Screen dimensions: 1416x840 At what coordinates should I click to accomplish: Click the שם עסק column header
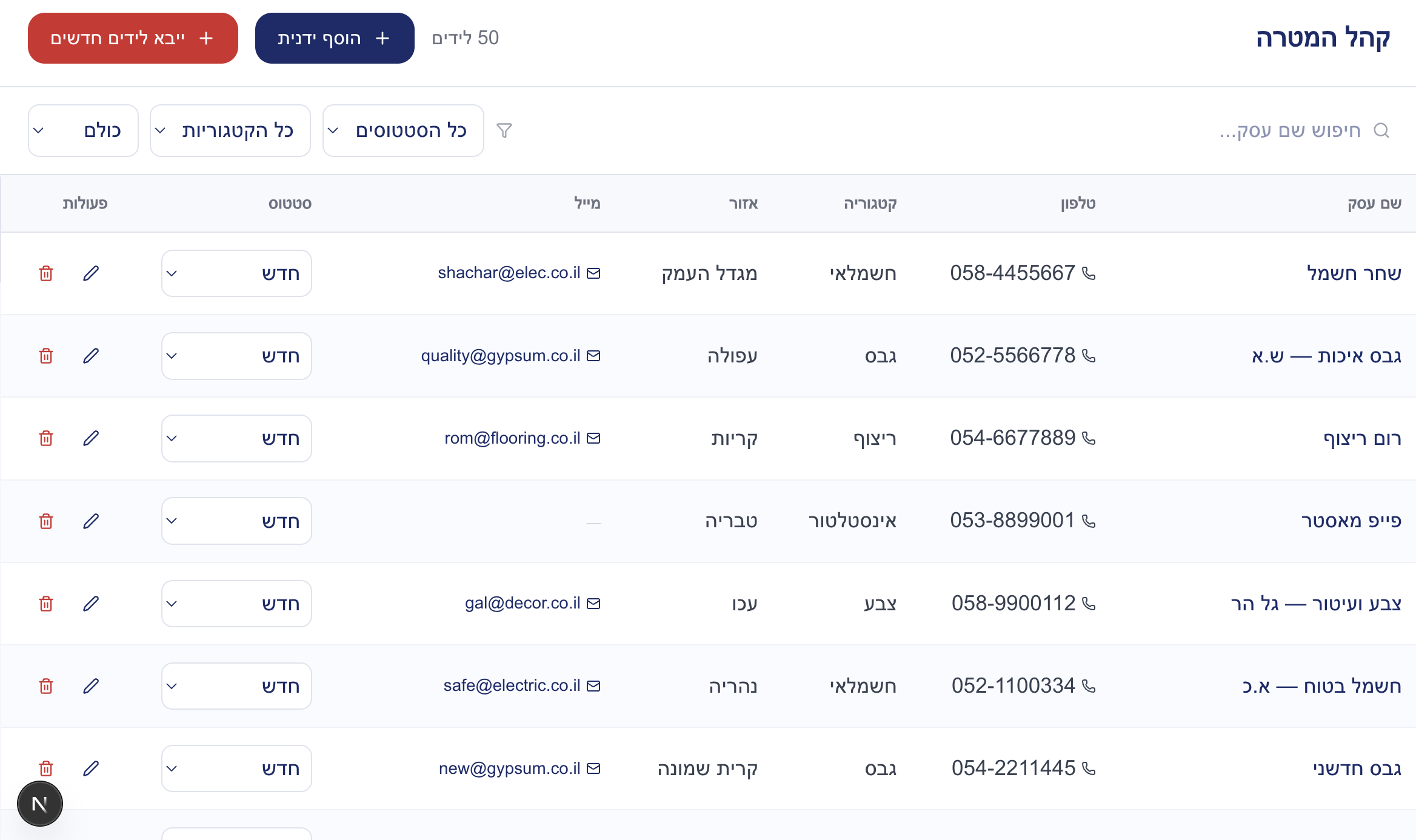point(1374,204)
